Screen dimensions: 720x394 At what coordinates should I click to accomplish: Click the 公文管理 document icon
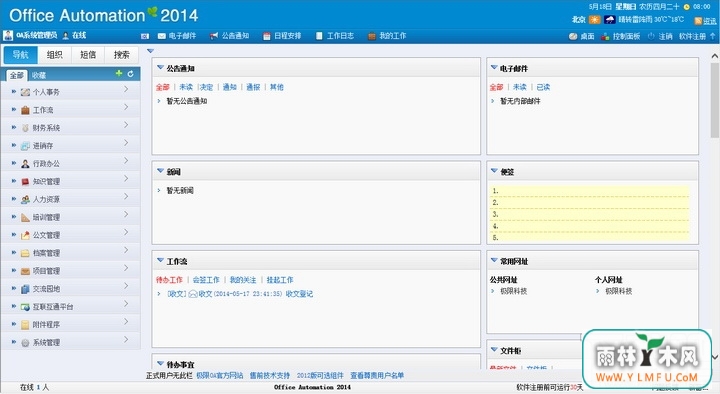click(x=25, y=235)
